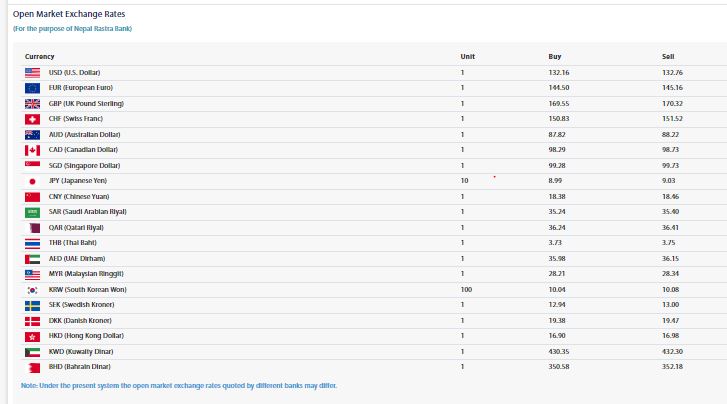The height and width of the screenshot is (404, 727).
Task: Click the Japanese flag icon
Action: pos(31,181)
